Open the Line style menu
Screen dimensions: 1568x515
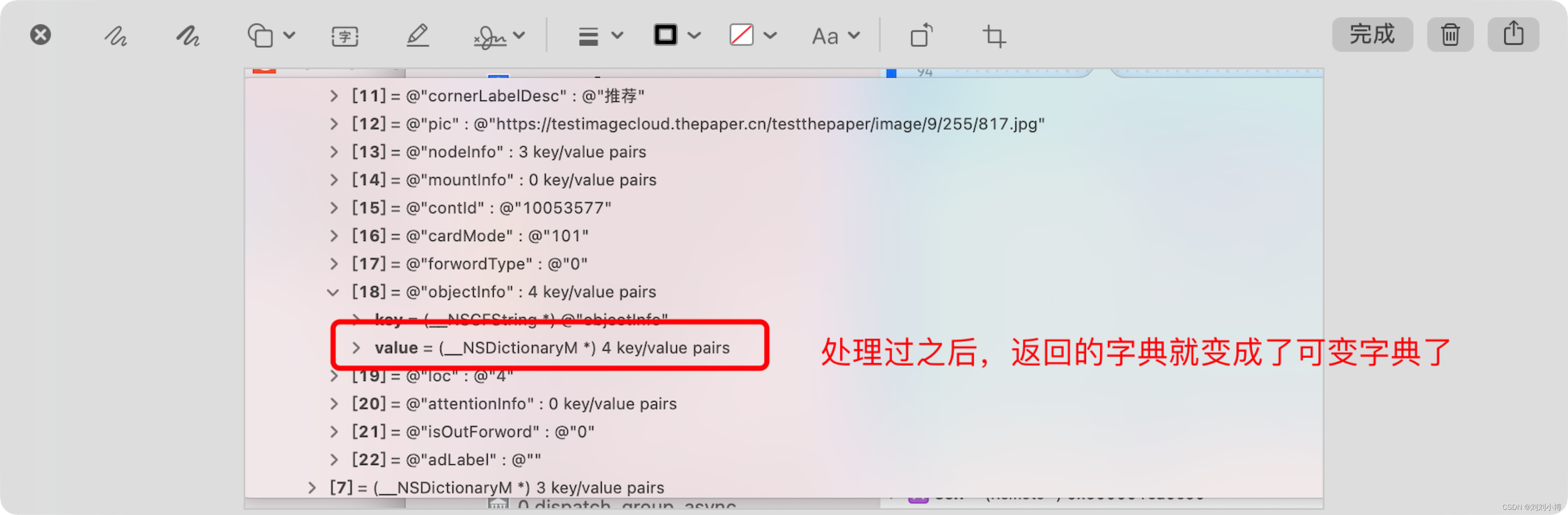(x=588, y=36)
